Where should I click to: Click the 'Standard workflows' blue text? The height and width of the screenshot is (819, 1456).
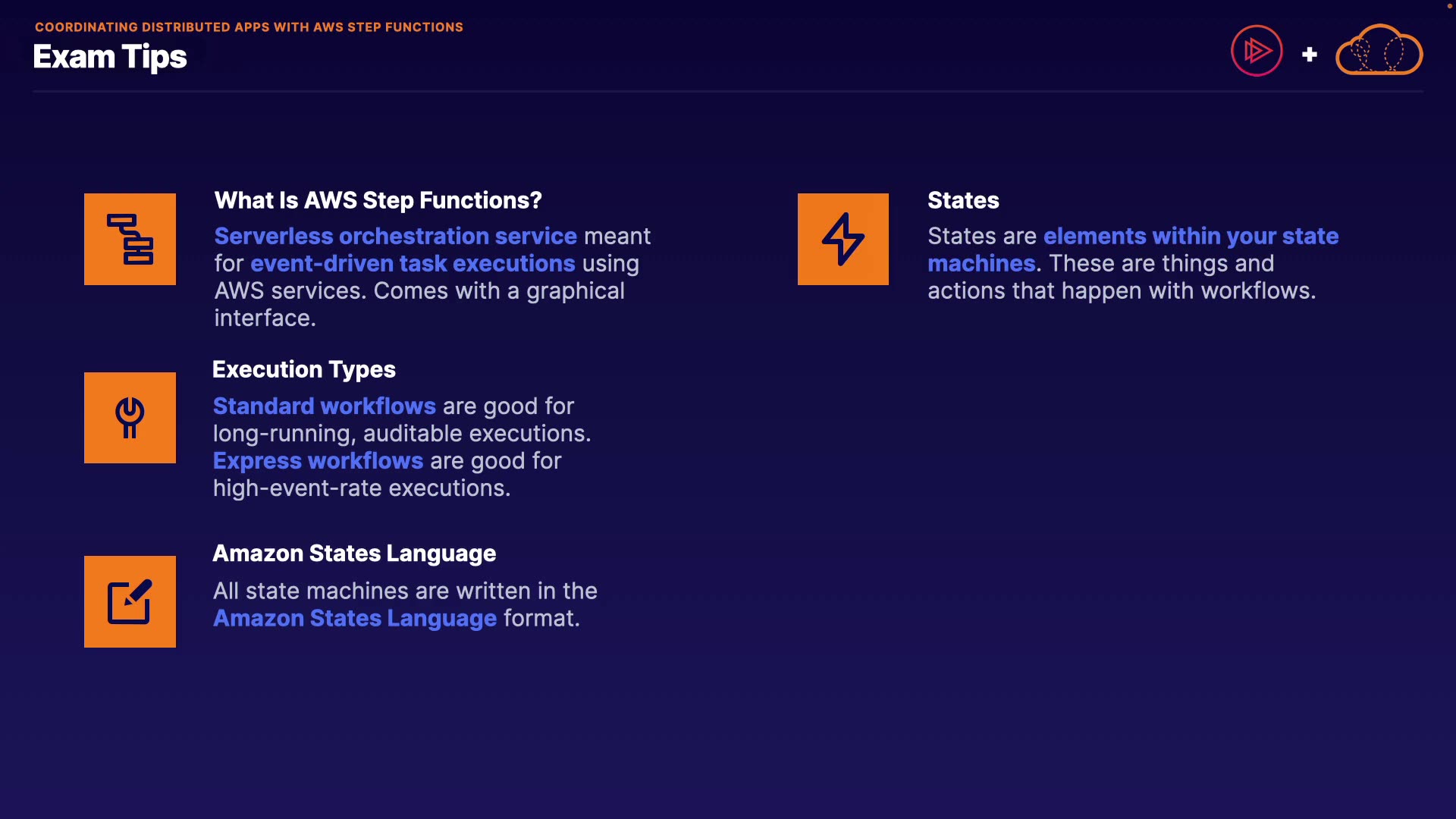324,406
